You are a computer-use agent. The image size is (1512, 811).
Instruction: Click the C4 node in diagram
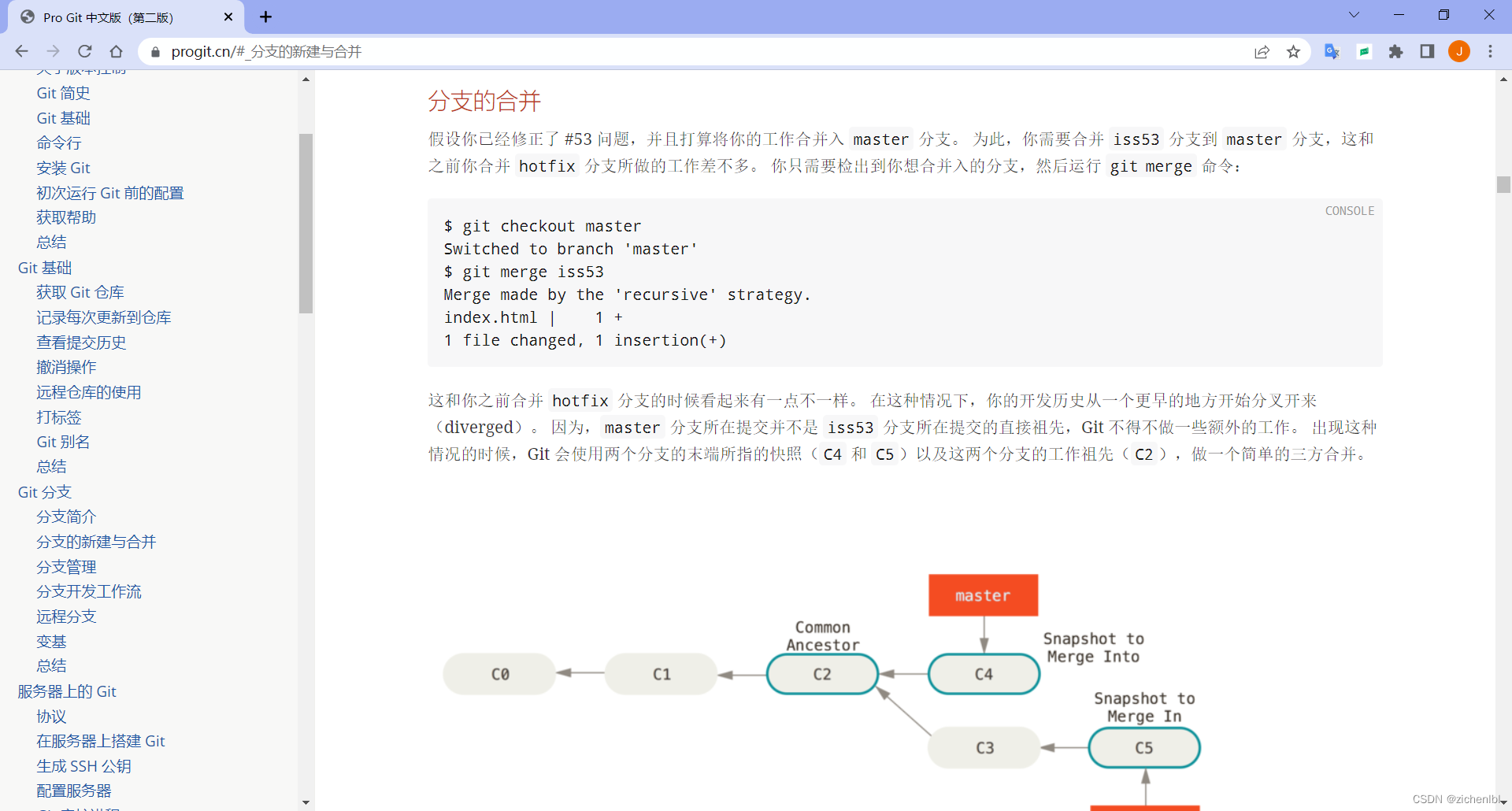coord(984,674)
